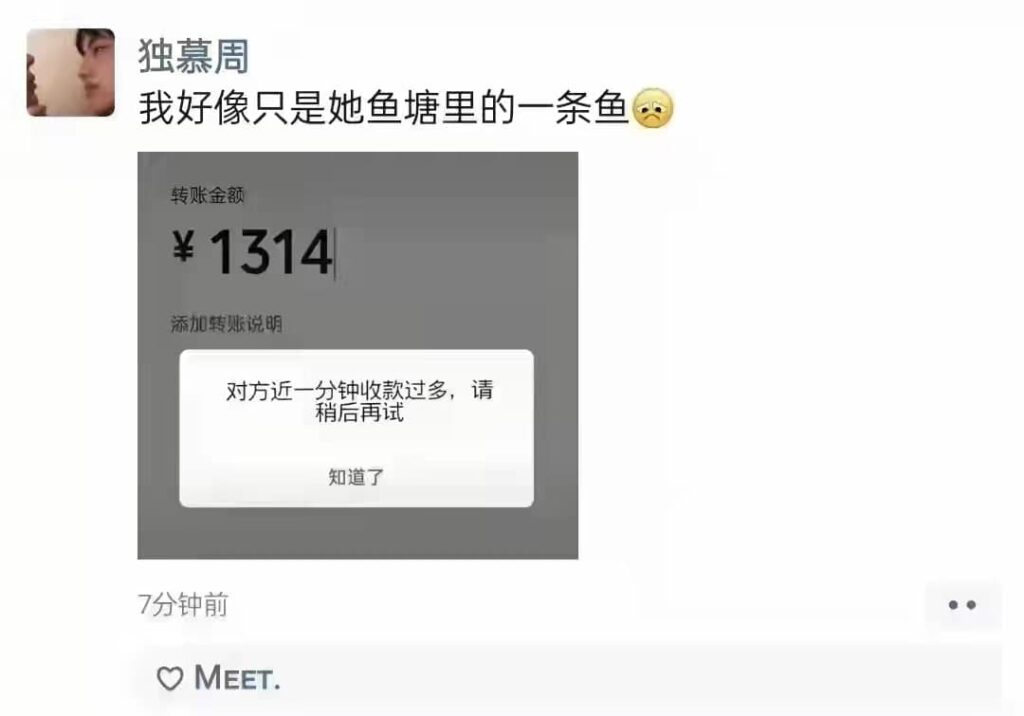Open the profile of liker MEET.

(238, 677)
